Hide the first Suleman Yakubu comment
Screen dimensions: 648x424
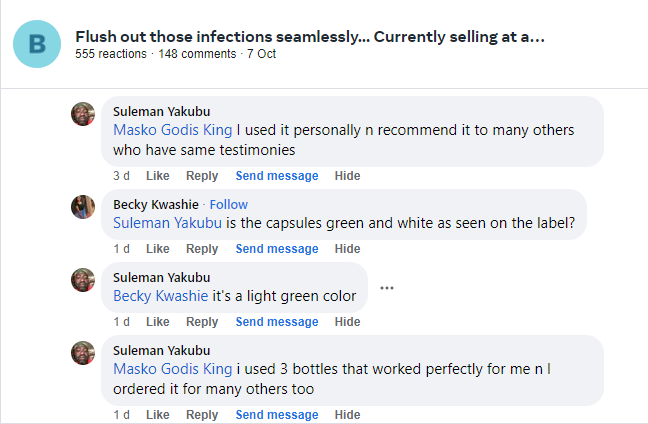click(x=347, y=176)
